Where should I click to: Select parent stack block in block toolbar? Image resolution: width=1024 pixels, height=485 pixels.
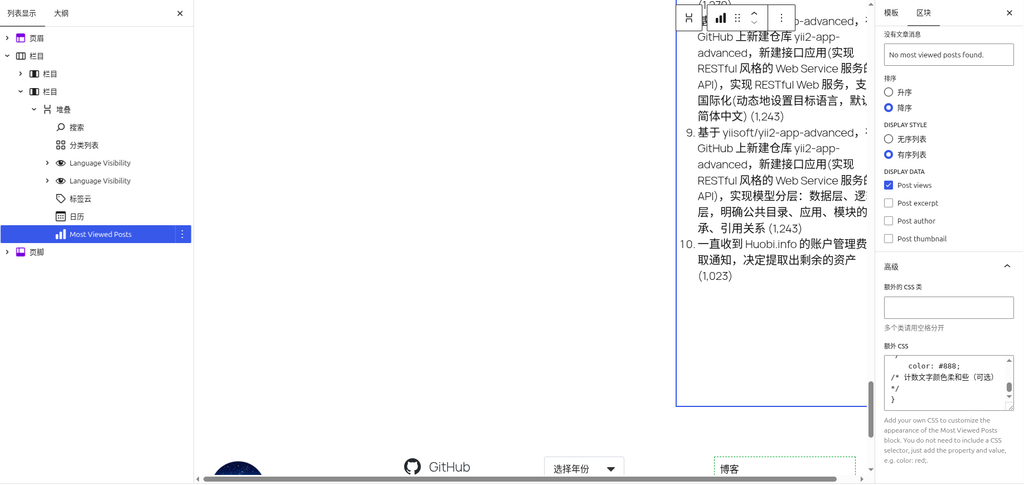click(689, 18)
